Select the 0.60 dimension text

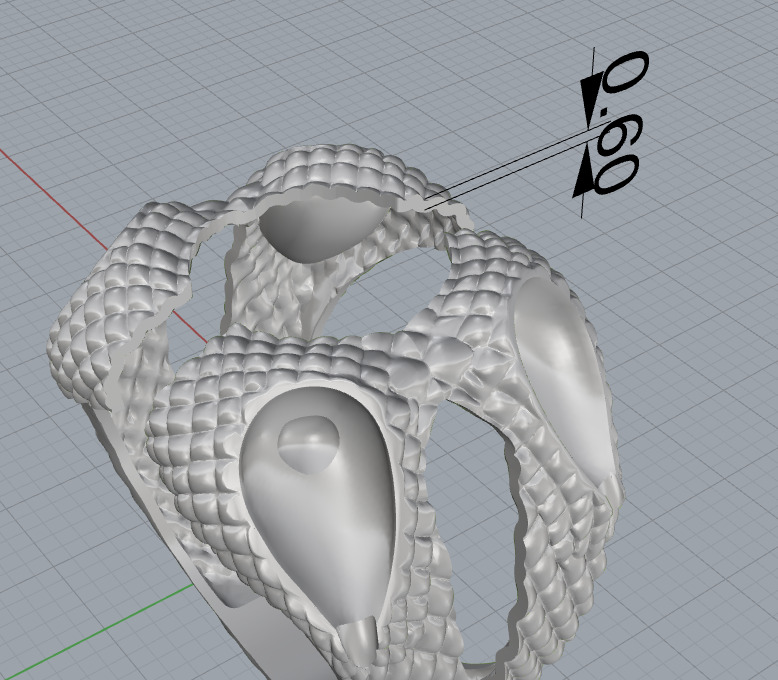tap(620, 122)
